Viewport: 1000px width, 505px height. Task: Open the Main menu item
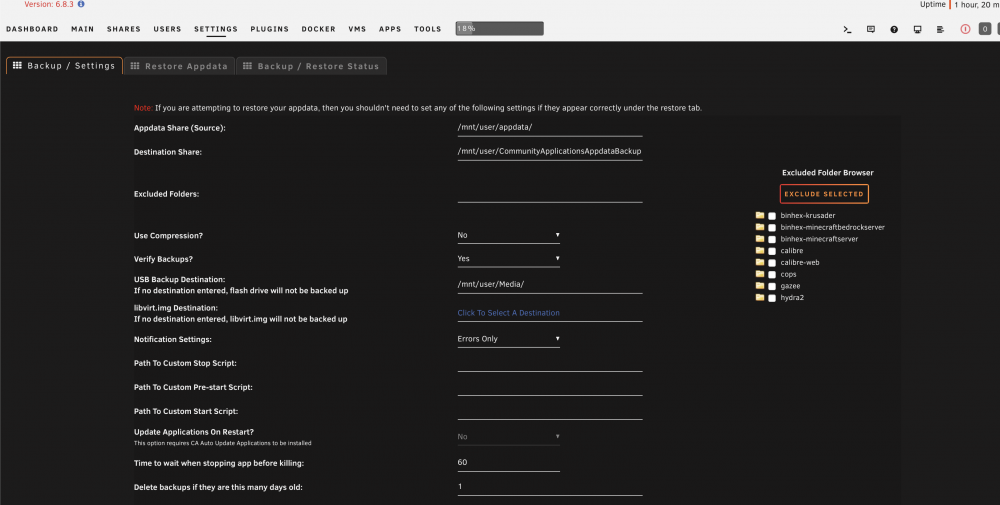pos(83,29)
